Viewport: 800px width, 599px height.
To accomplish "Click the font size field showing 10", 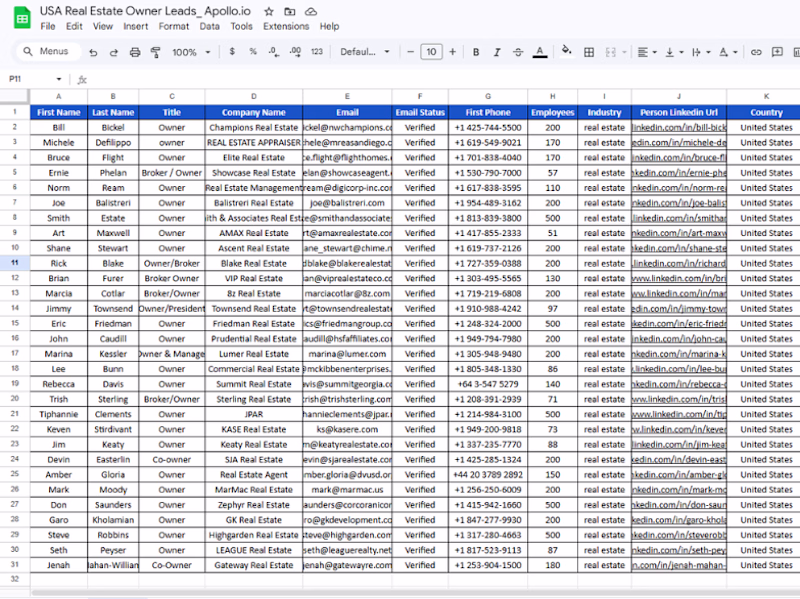I will click(431, 52).
